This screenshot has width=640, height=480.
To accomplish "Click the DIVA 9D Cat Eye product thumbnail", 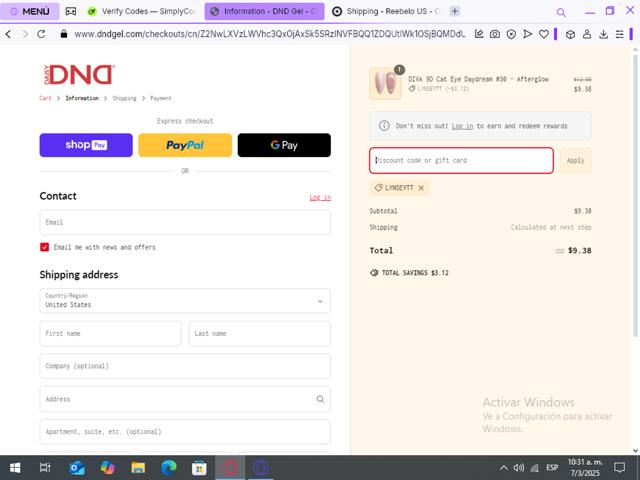I will tap(385, 84).
